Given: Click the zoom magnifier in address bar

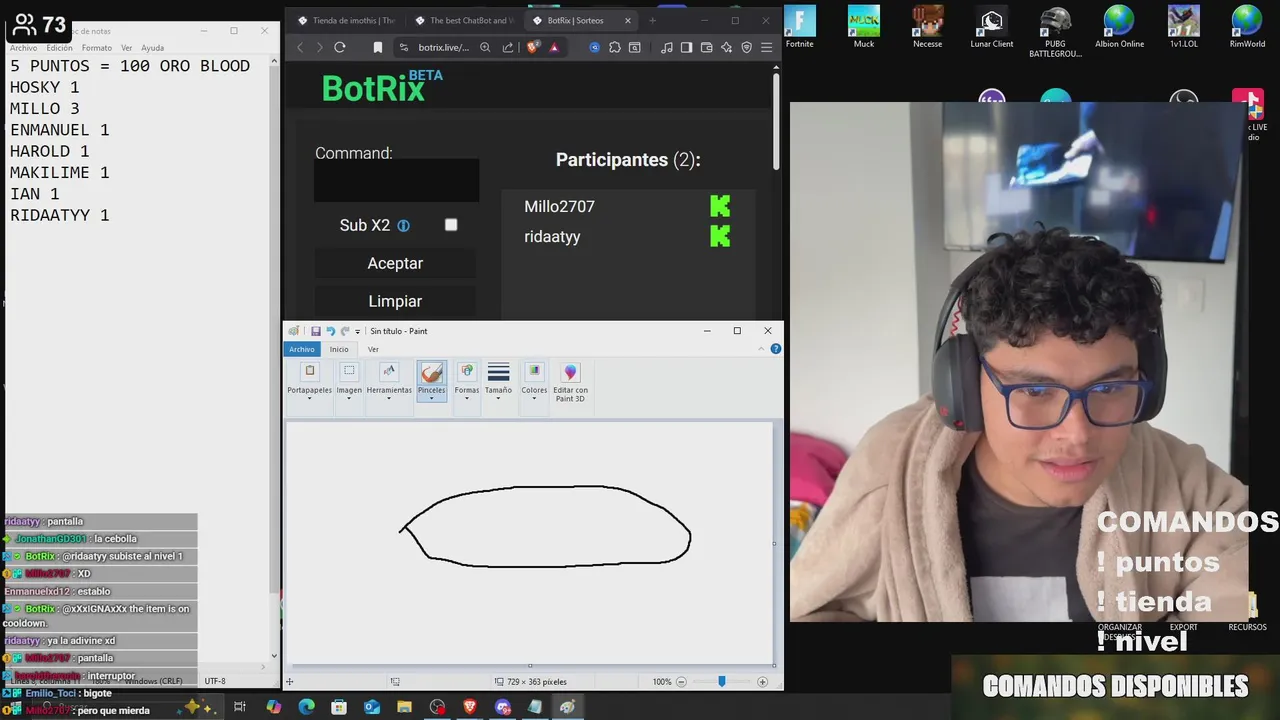Looking at the screenshot, I should [485, 47].
